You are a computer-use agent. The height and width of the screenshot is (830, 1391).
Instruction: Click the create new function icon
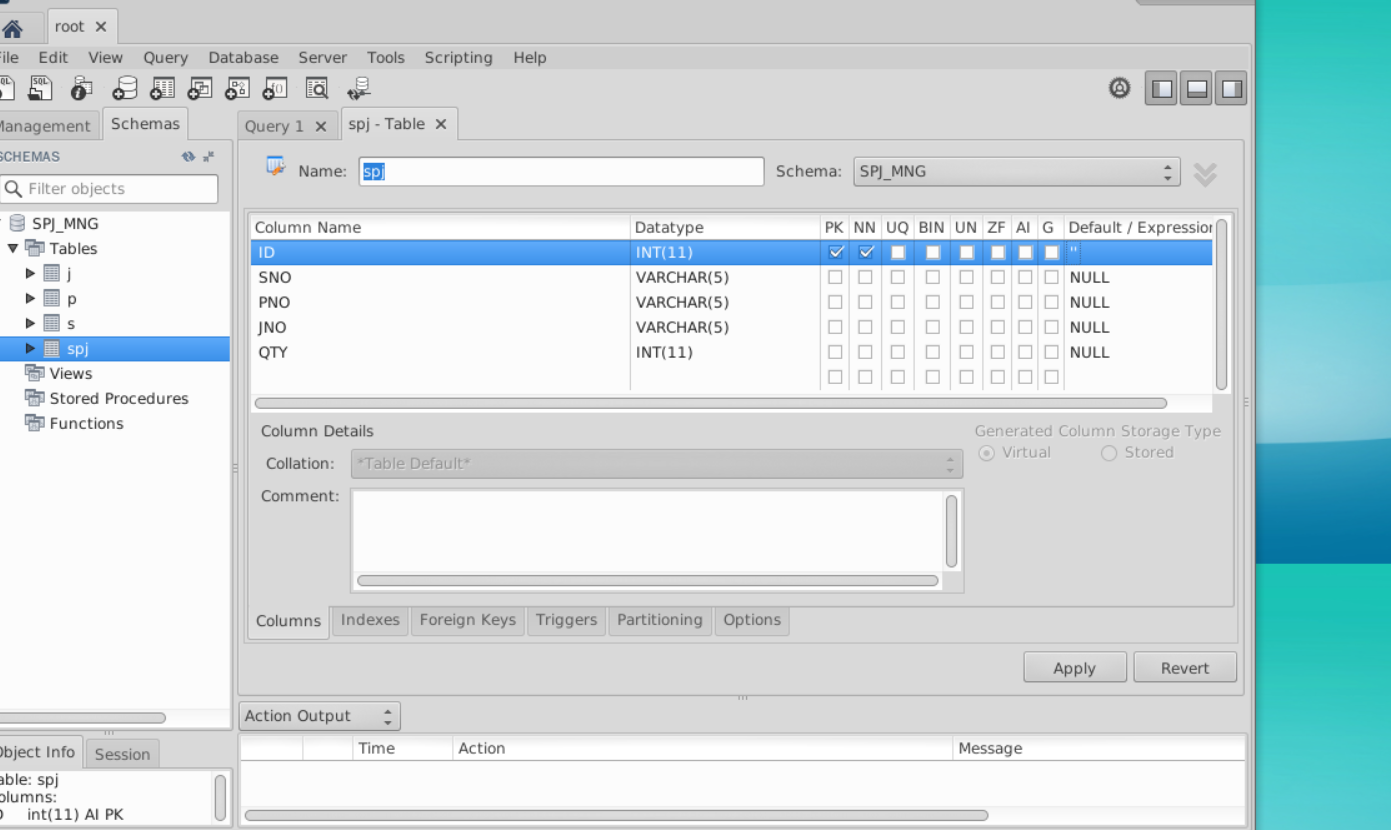275,89
